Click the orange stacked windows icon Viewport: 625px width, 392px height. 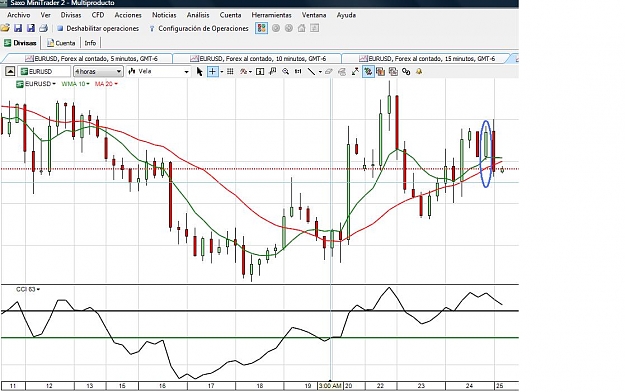380,71
